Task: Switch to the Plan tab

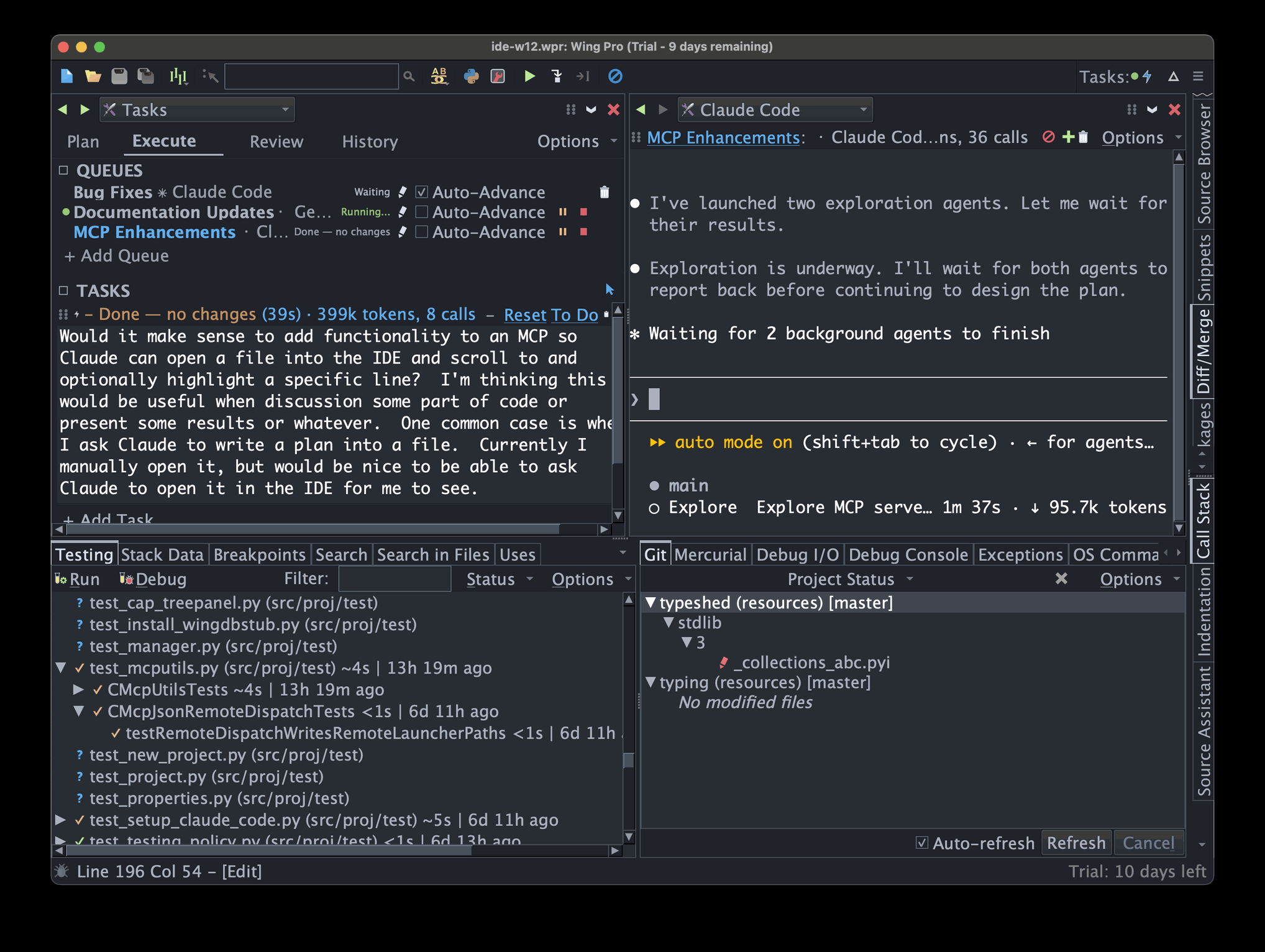Action: pyautogui.click(x=83, y=142)
